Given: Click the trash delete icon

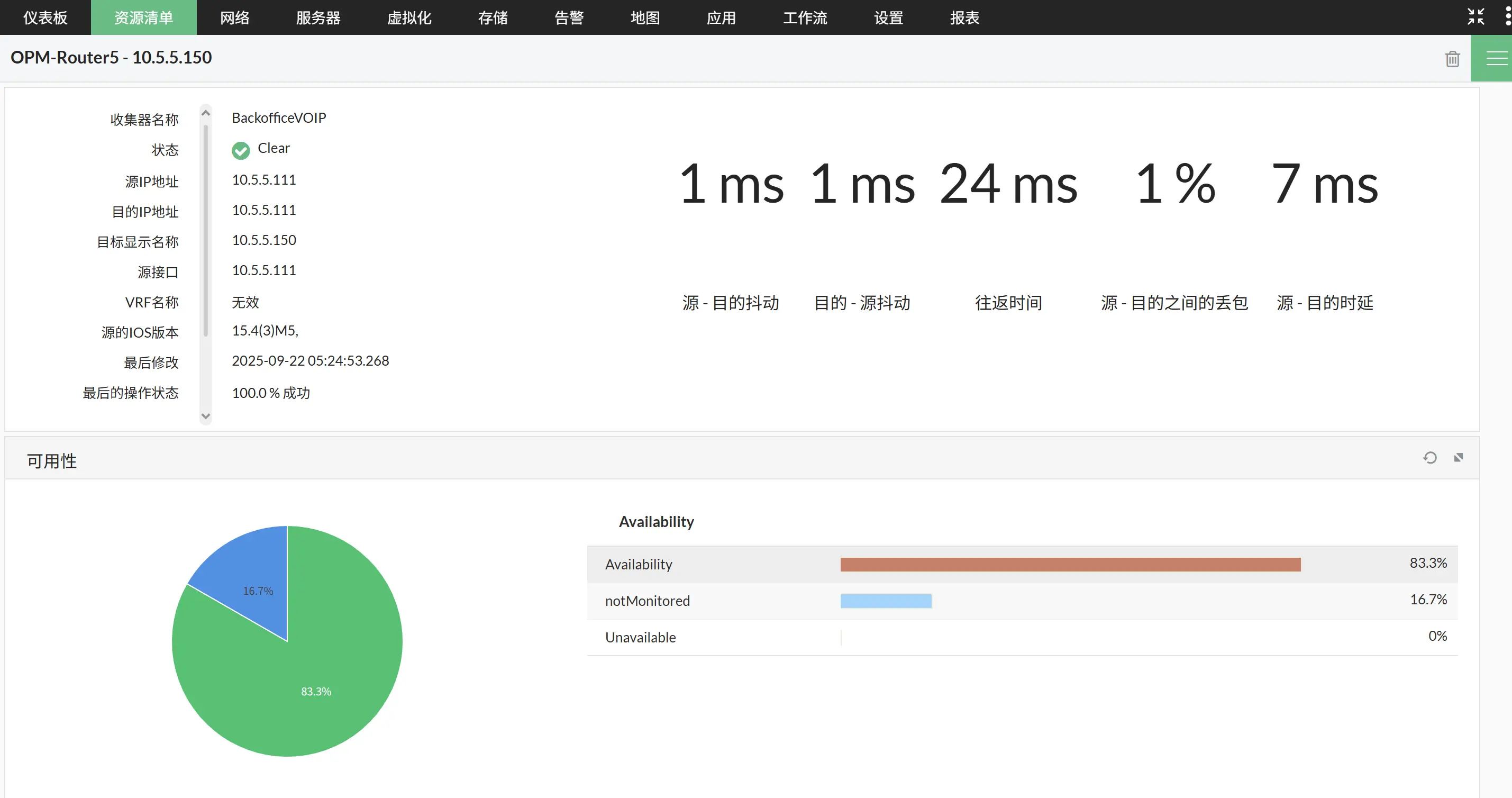Looking at the screenshot, I should [x=1452, y=59].
